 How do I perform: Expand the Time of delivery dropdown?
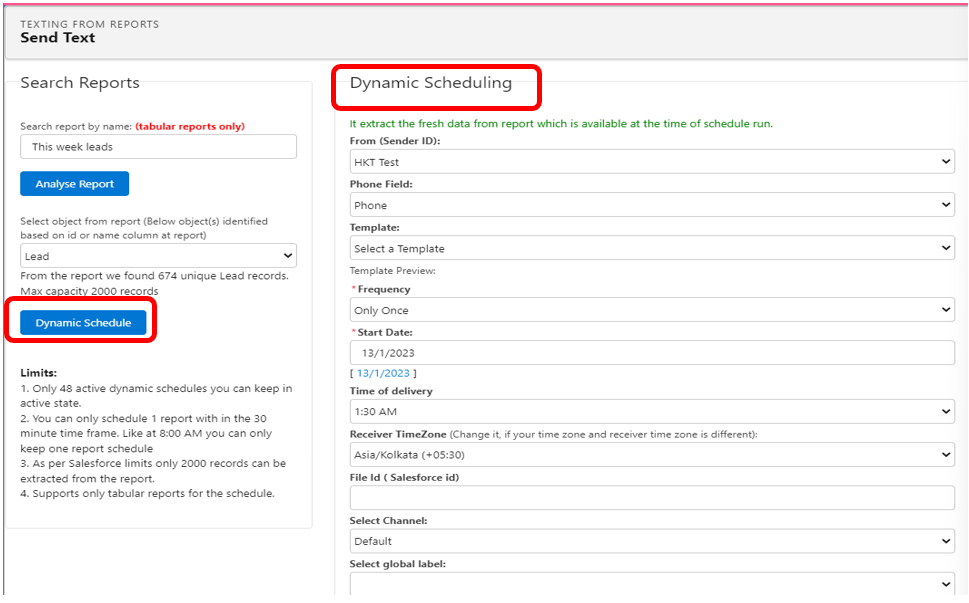point(652,411)
